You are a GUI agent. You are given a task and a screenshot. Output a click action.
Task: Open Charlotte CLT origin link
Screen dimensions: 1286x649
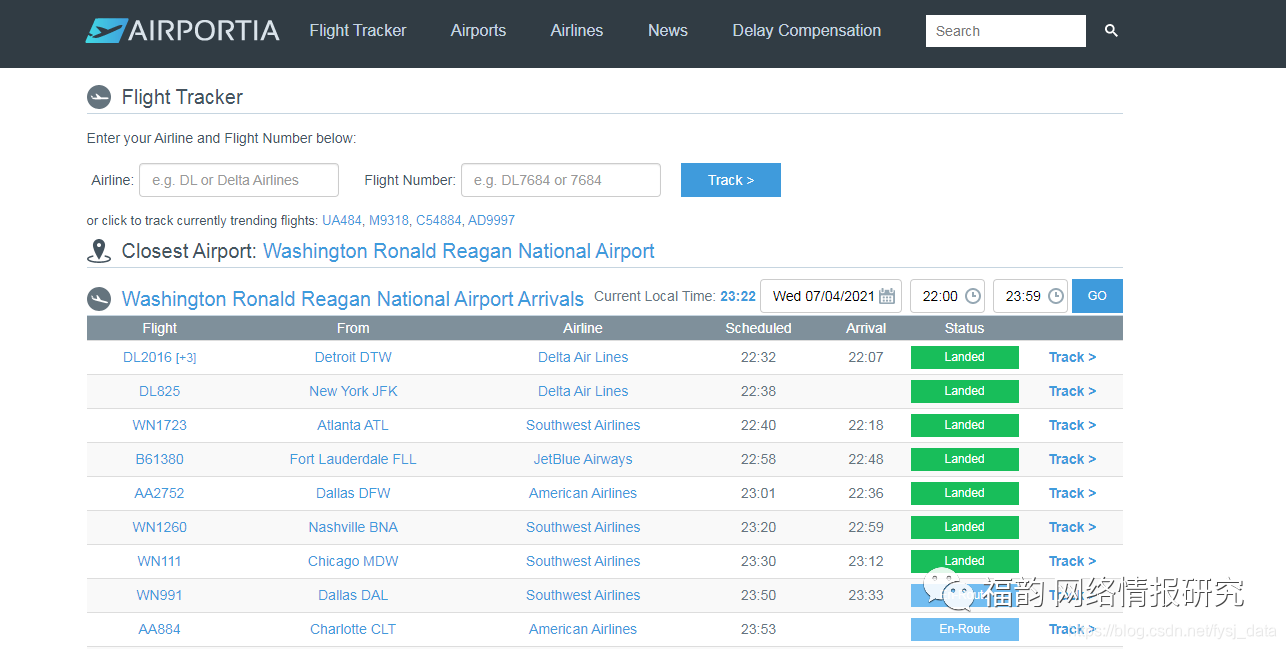pos(353,629)
